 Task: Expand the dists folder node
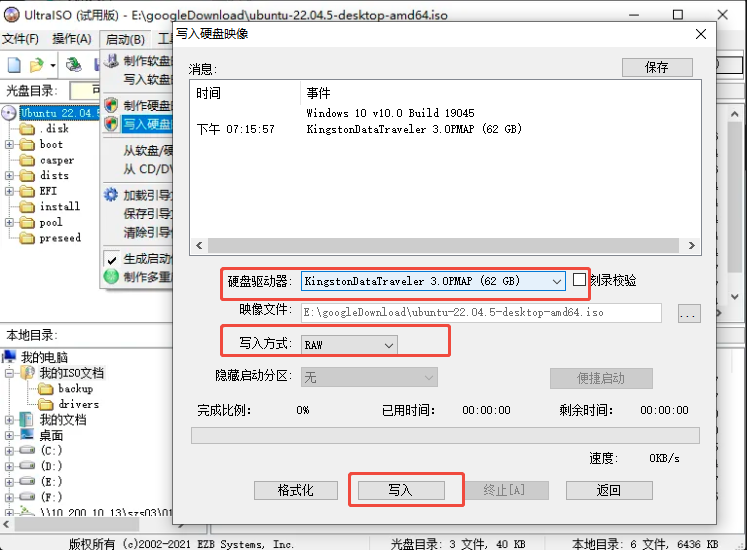click(x=9, y=175)
